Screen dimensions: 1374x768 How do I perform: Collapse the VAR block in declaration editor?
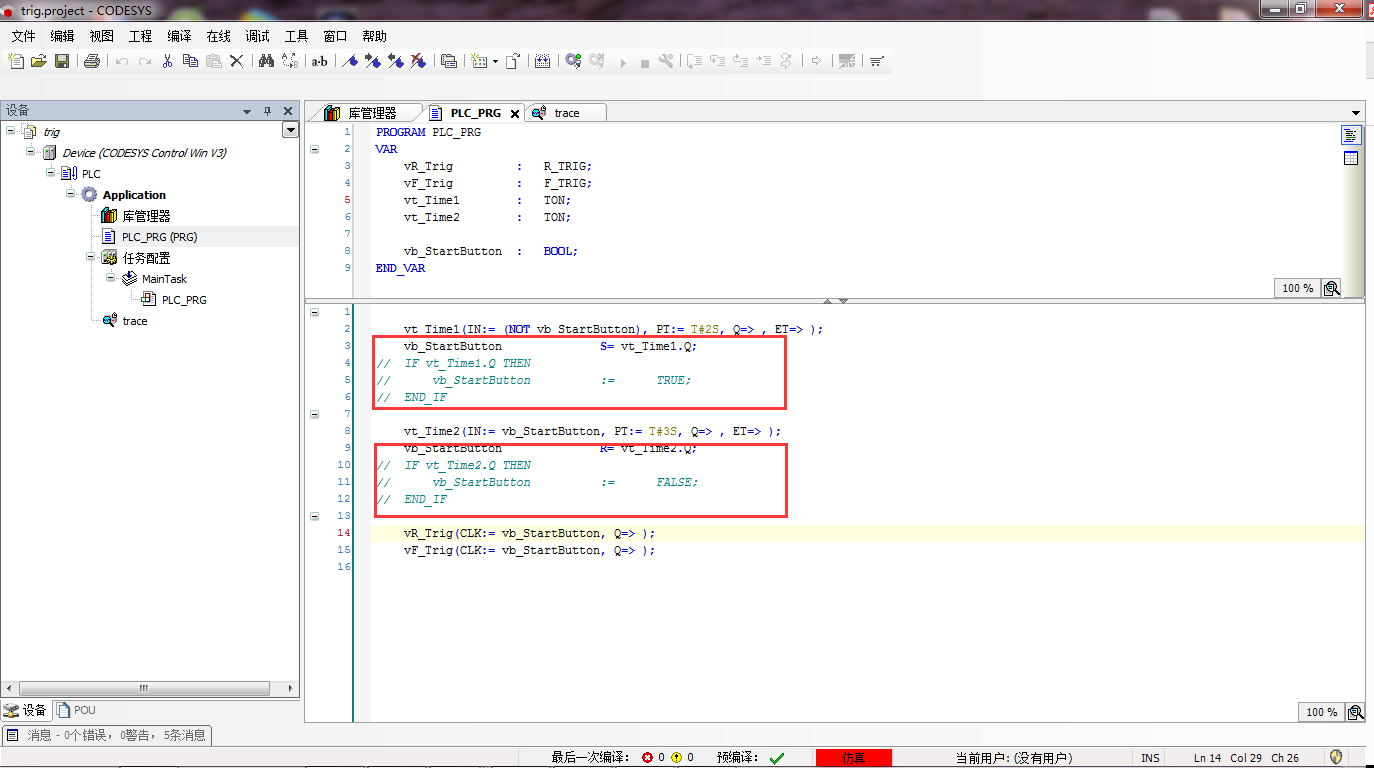click(x=314, y=149)
